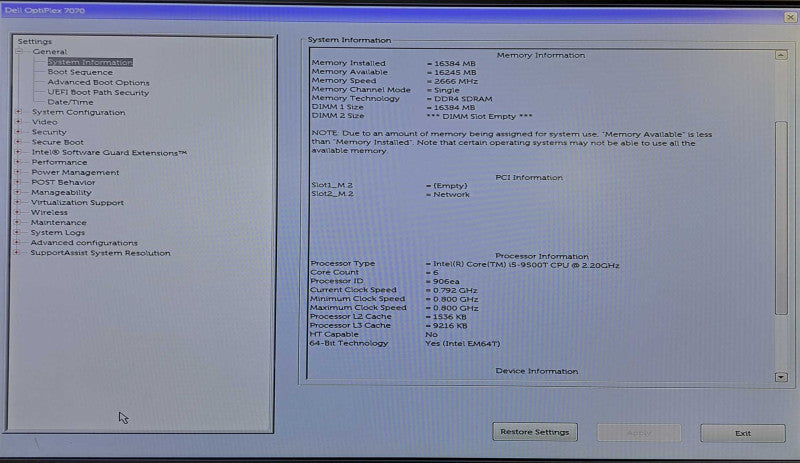Screen dimensions: 800x463
Task: Select the POST Behavior label
Action: coord(63,182)
